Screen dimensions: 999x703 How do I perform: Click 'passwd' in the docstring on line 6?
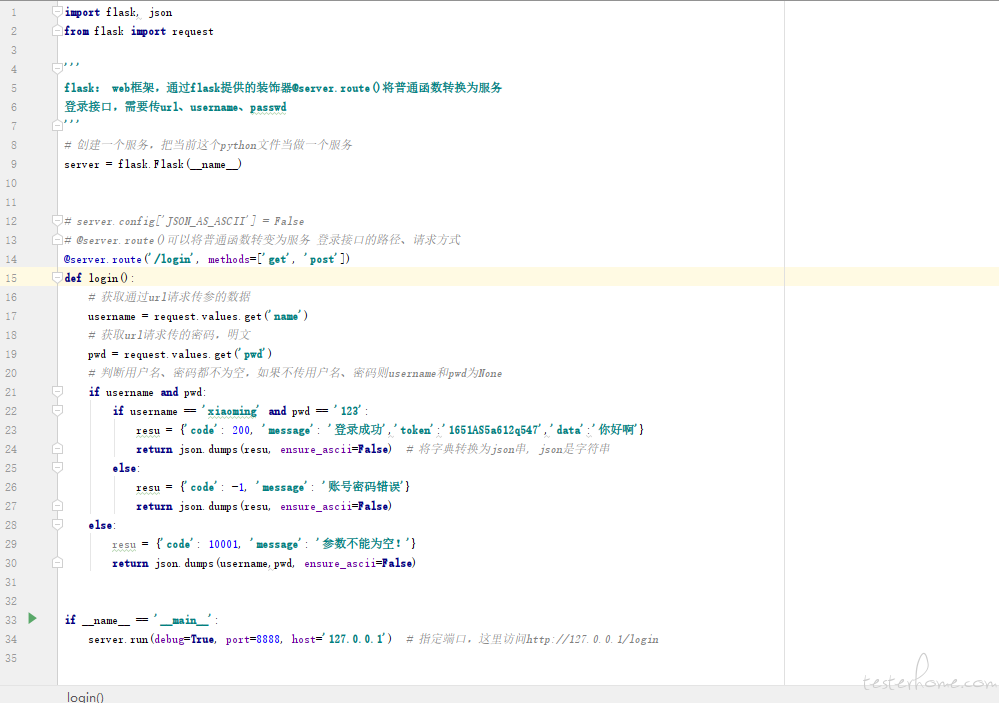click(x=268, y=107)
